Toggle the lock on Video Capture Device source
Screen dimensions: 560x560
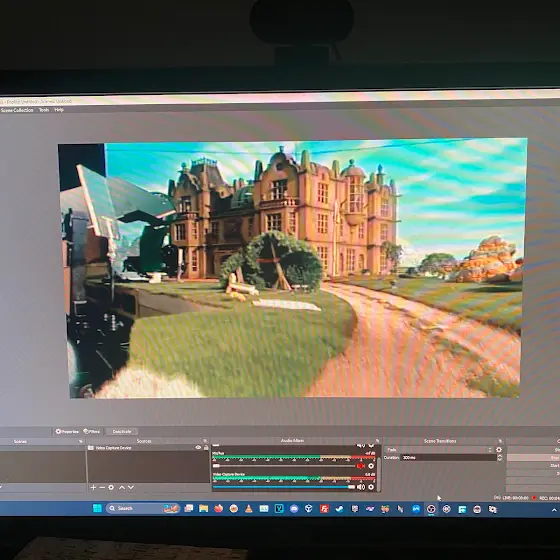click(206, 448)
